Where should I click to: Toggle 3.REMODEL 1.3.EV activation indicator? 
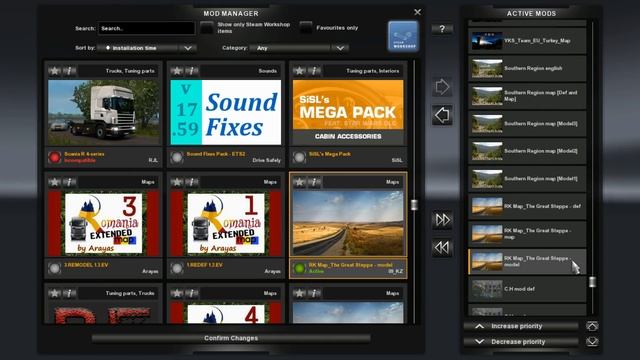pos(54,268)
